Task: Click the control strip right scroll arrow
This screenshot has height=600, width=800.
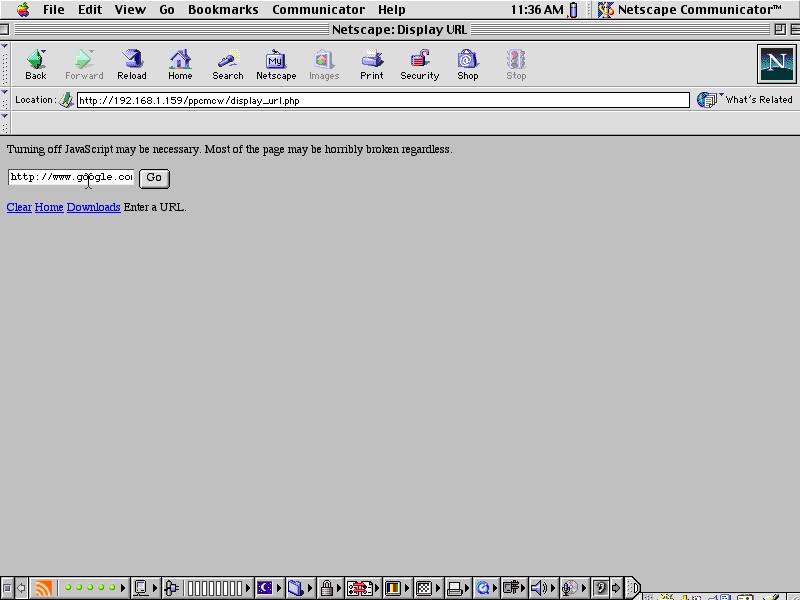Action: [x=616, y=588]
